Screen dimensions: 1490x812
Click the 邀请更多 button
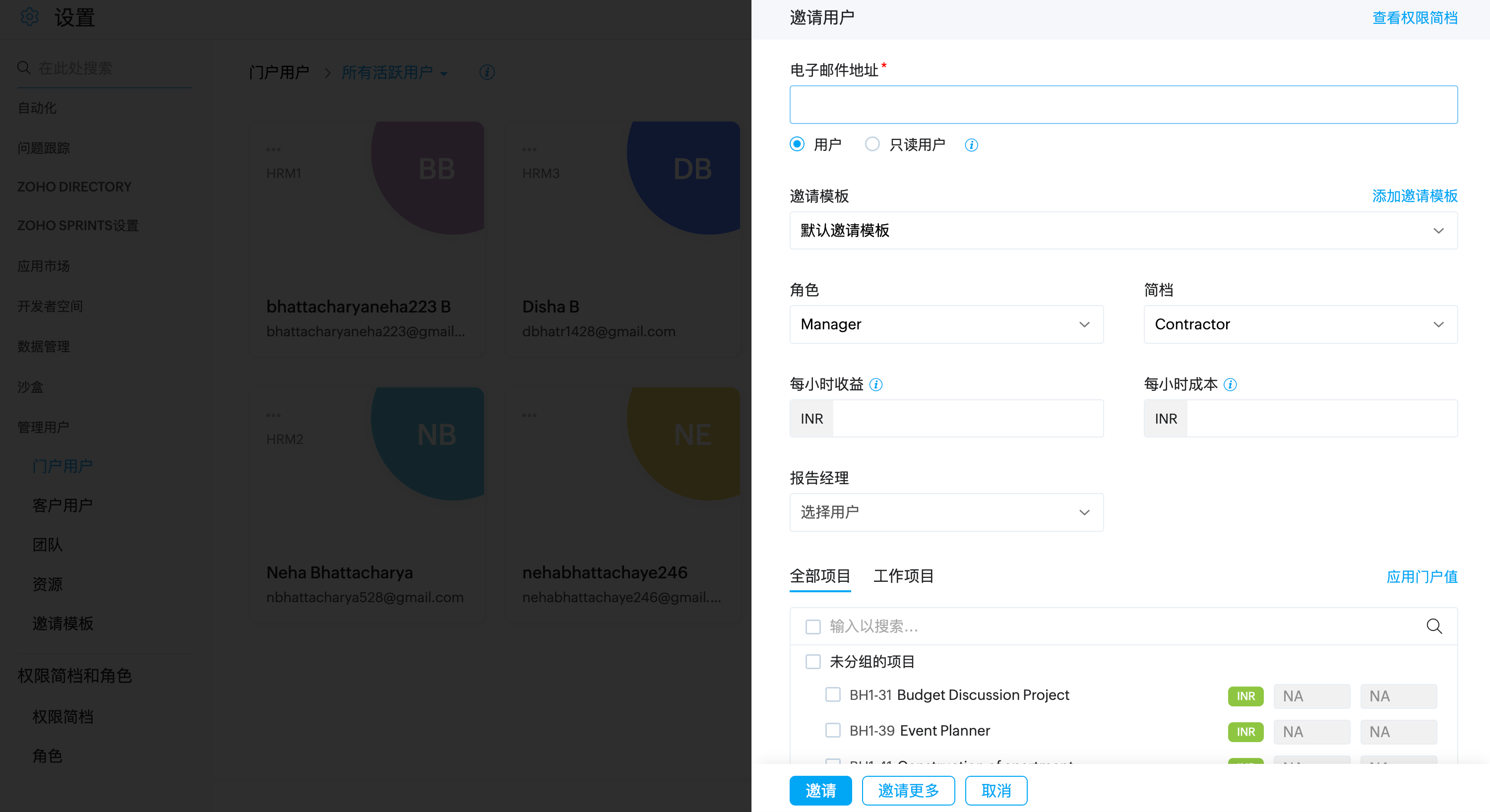[x=908, y=790]
